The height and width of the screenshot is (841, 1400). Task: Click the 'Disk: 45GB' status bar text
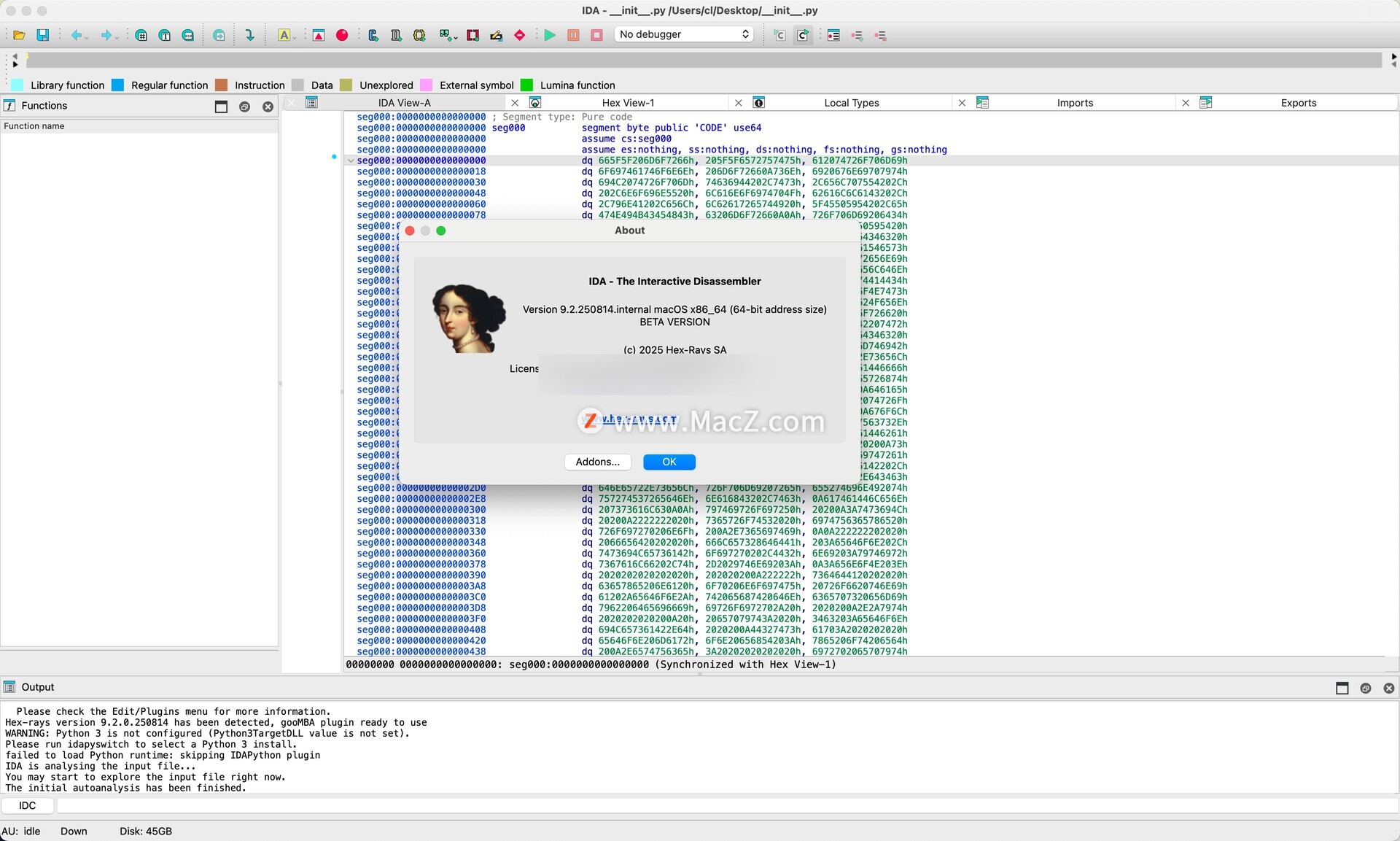(x=146, y=831)
